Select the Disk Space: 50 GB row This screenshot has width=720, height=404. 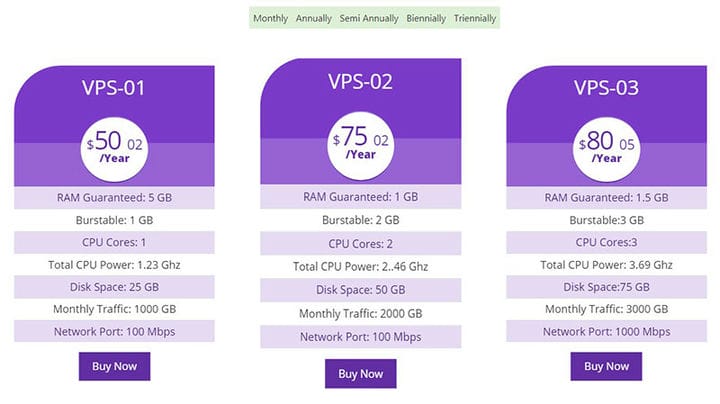[x=360, y=290]
